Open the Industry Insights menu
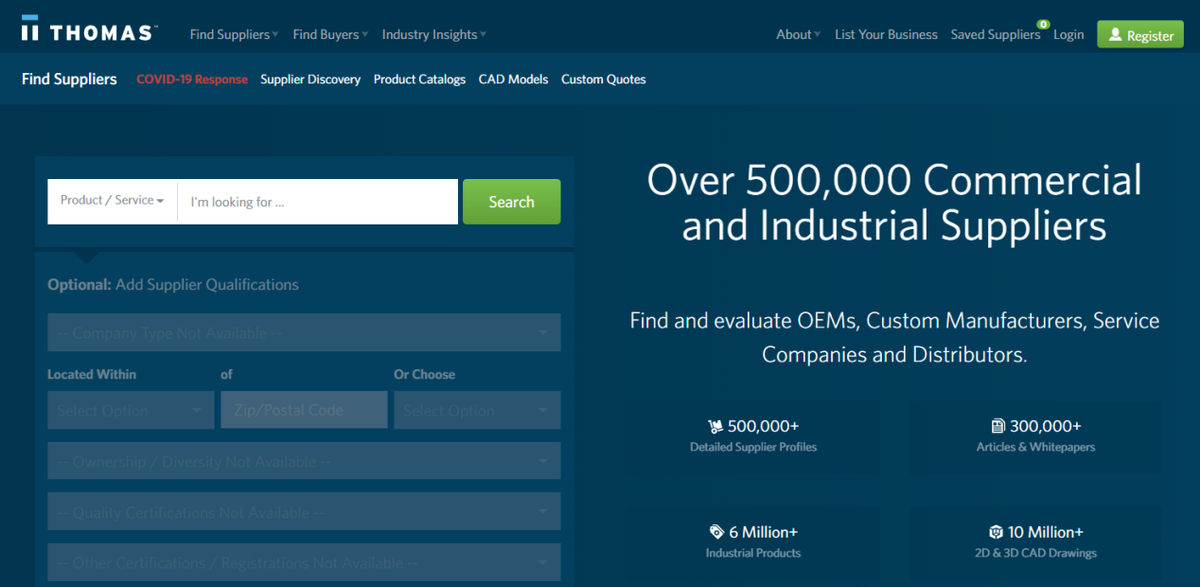This screenshot has height=587, width=1200. 434,35
